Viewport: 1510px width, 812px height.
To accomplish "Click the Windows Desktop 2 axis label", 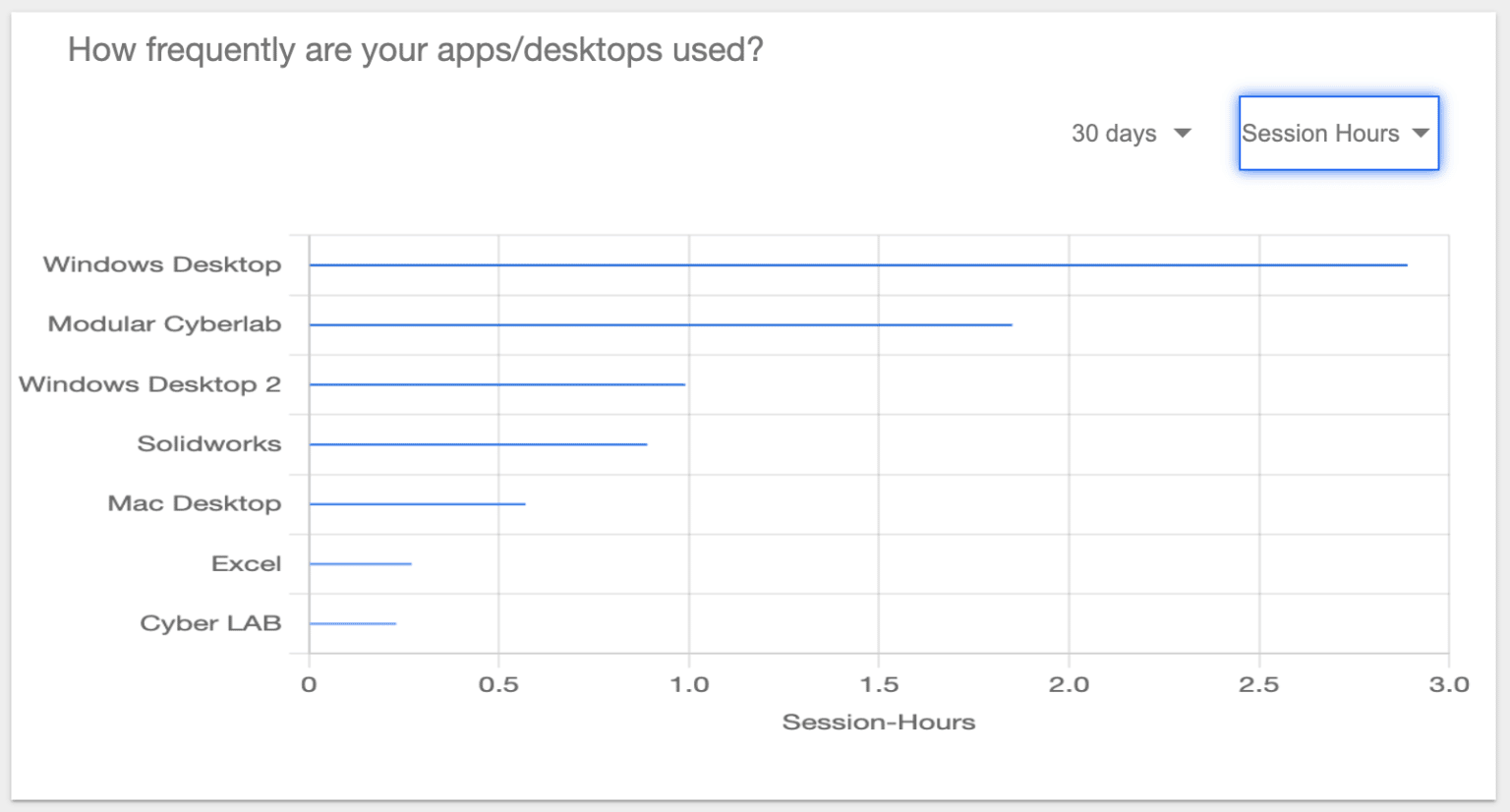I will coord(149,384).
